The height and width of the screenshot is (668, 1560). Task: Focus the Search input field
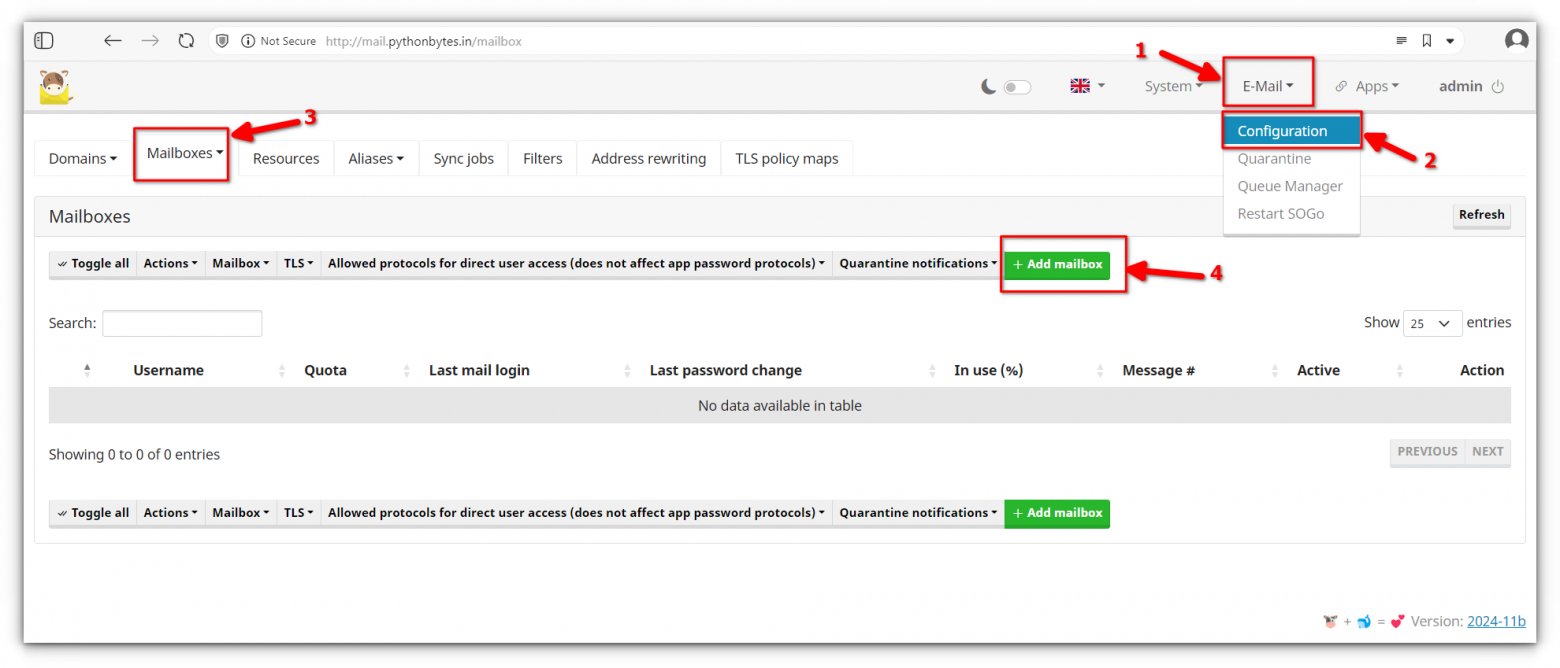coord(182,323)
